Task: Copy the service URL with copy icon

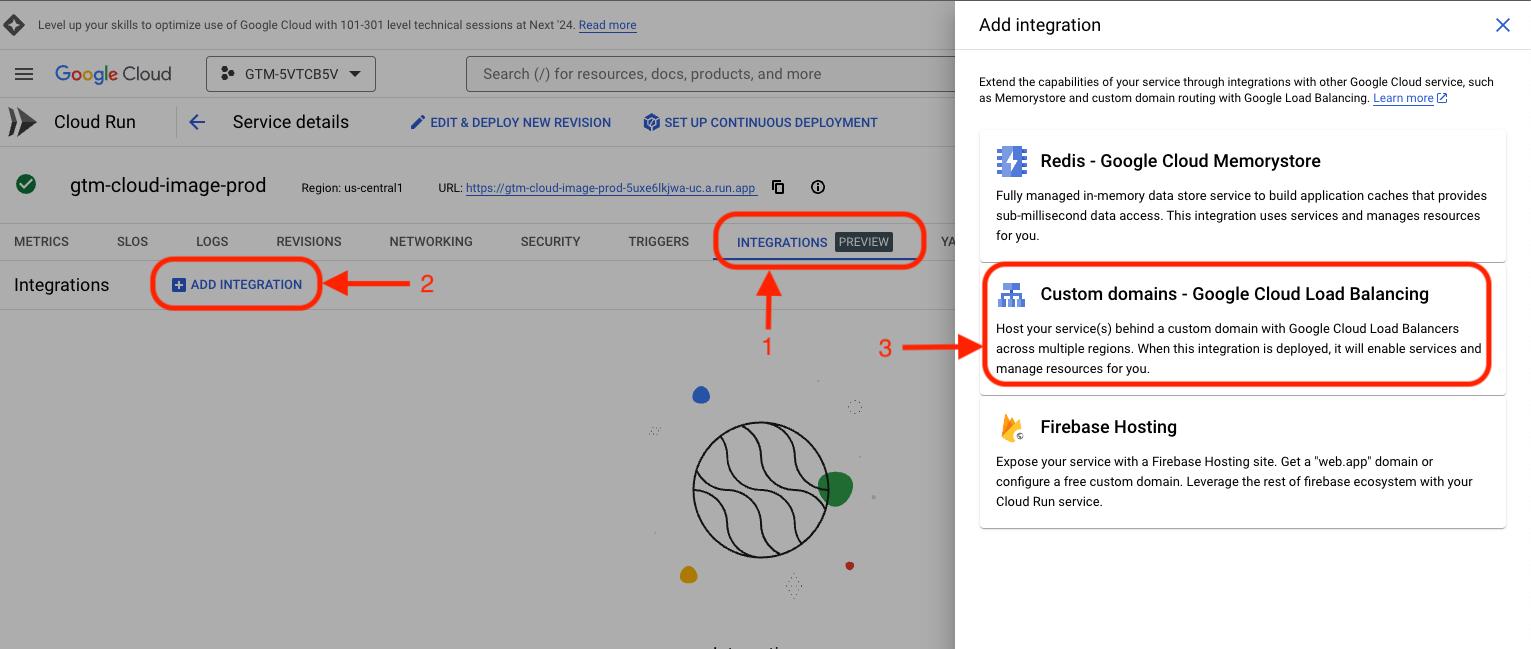Action: (x=778, y=187)
